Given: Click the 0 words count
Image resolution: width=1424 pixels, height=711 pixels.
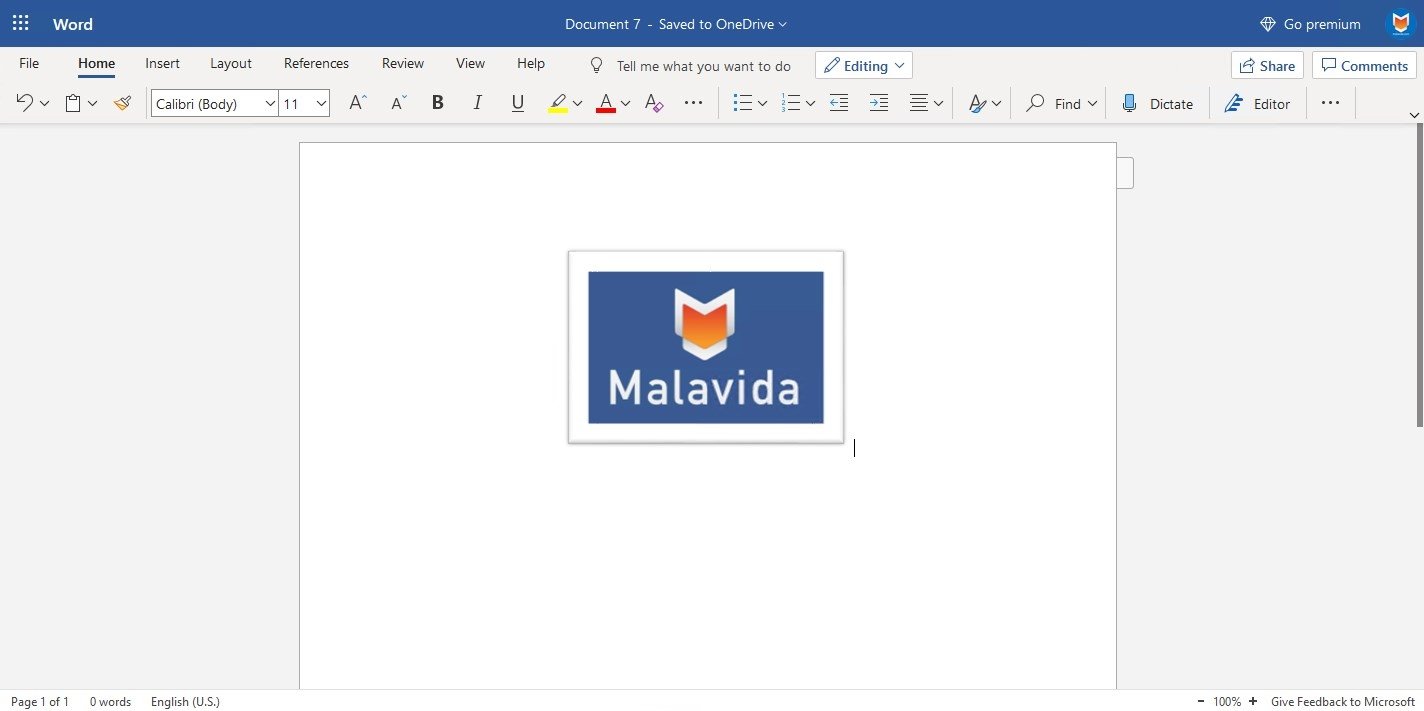Looking at the screenshot, I should coord(110,702).
